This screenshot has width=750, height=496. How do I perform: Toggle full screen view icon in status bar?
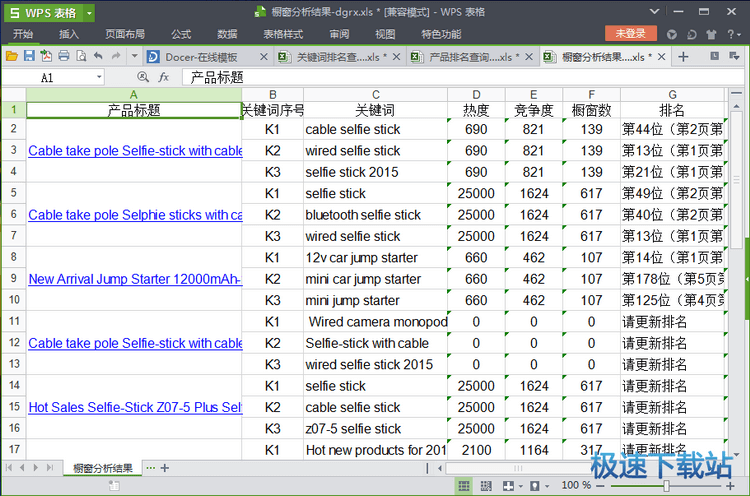pyautogui.click(x=508, y=486)
